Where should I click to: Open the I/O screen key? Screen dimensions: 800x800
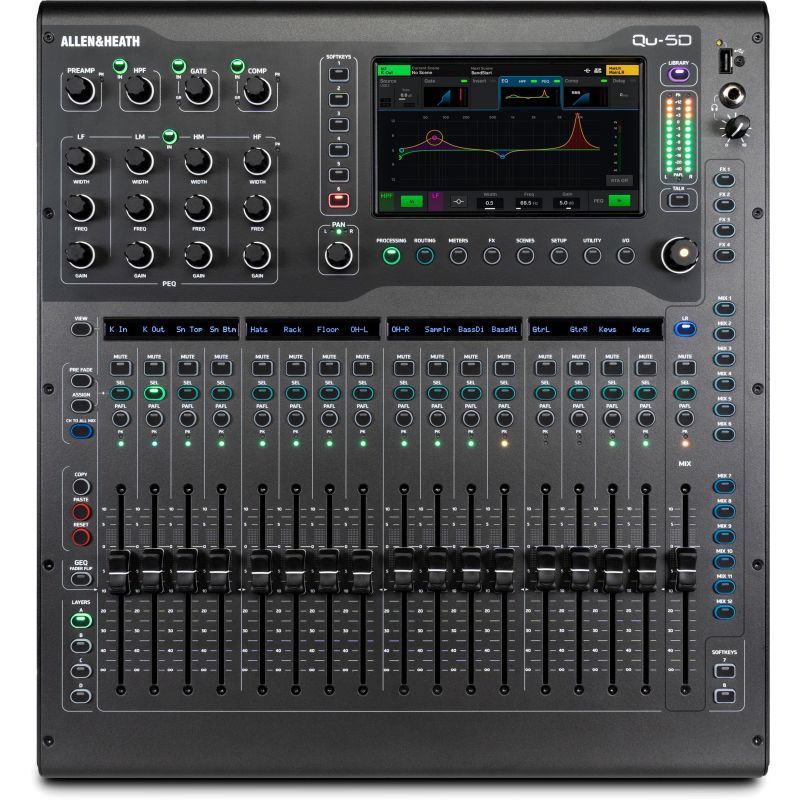[626, 255]
